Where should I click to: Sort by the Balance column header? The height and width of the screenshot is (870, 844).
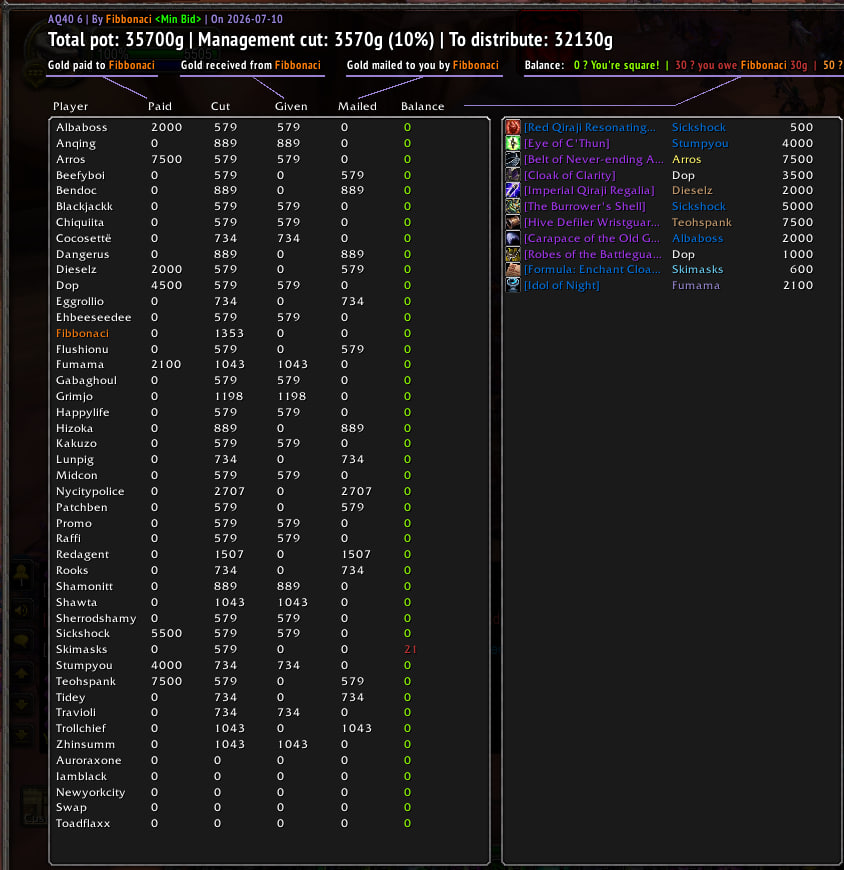(423, 106)
